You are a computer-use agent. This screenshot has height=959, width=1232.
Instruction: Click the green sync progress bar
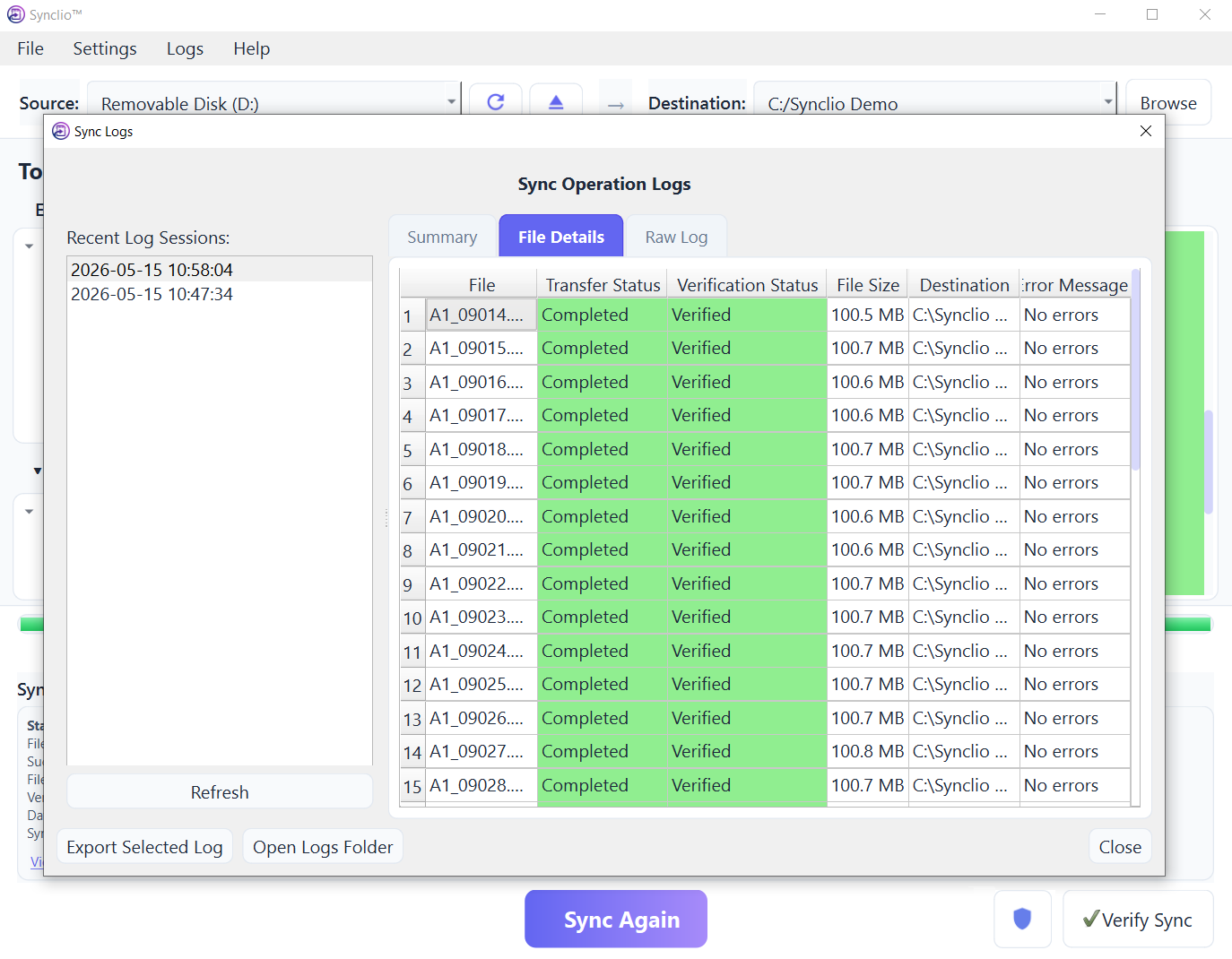pyautogui.click(x=1187, y=624)
